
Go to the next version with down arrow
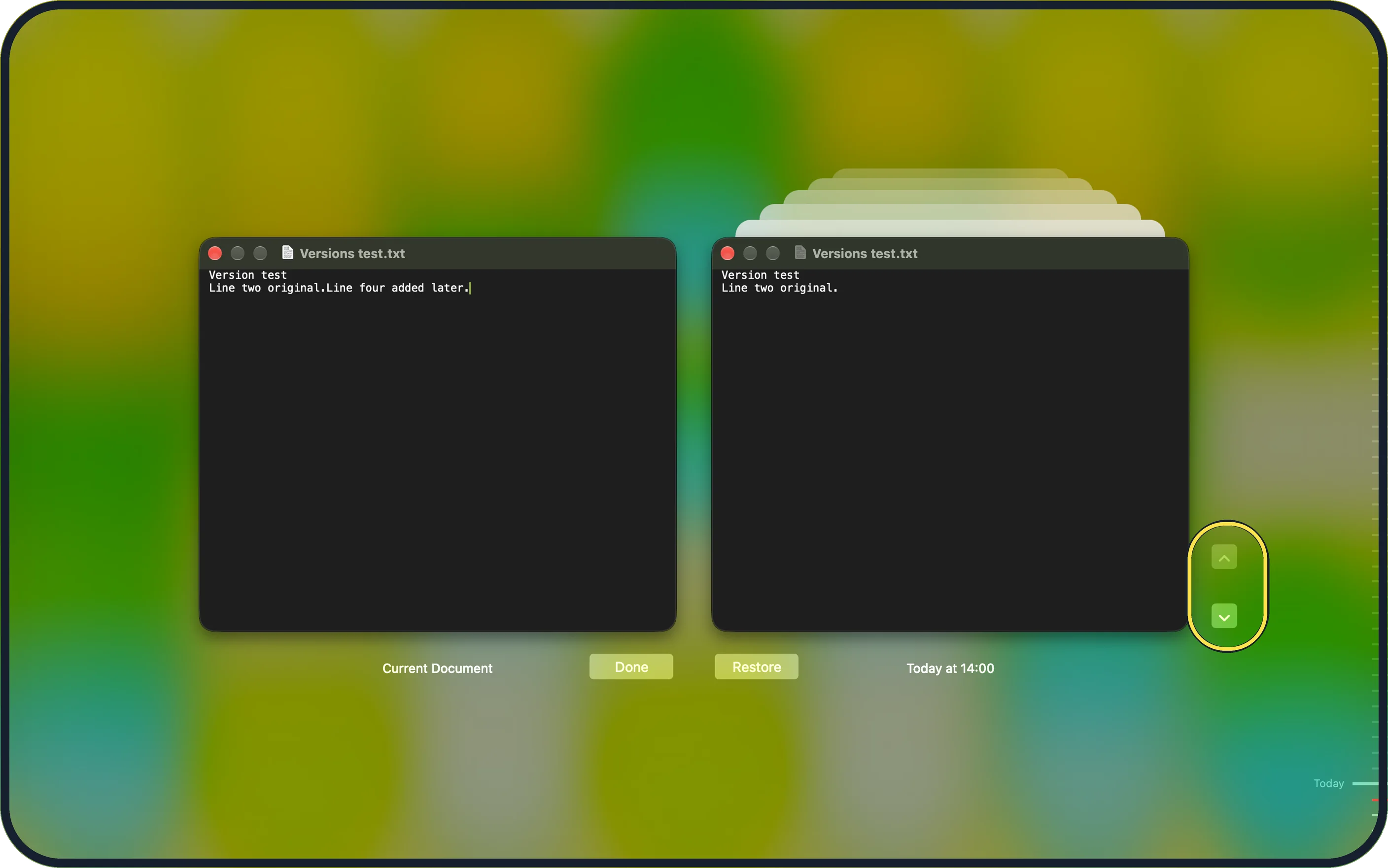pos(1224,616)
